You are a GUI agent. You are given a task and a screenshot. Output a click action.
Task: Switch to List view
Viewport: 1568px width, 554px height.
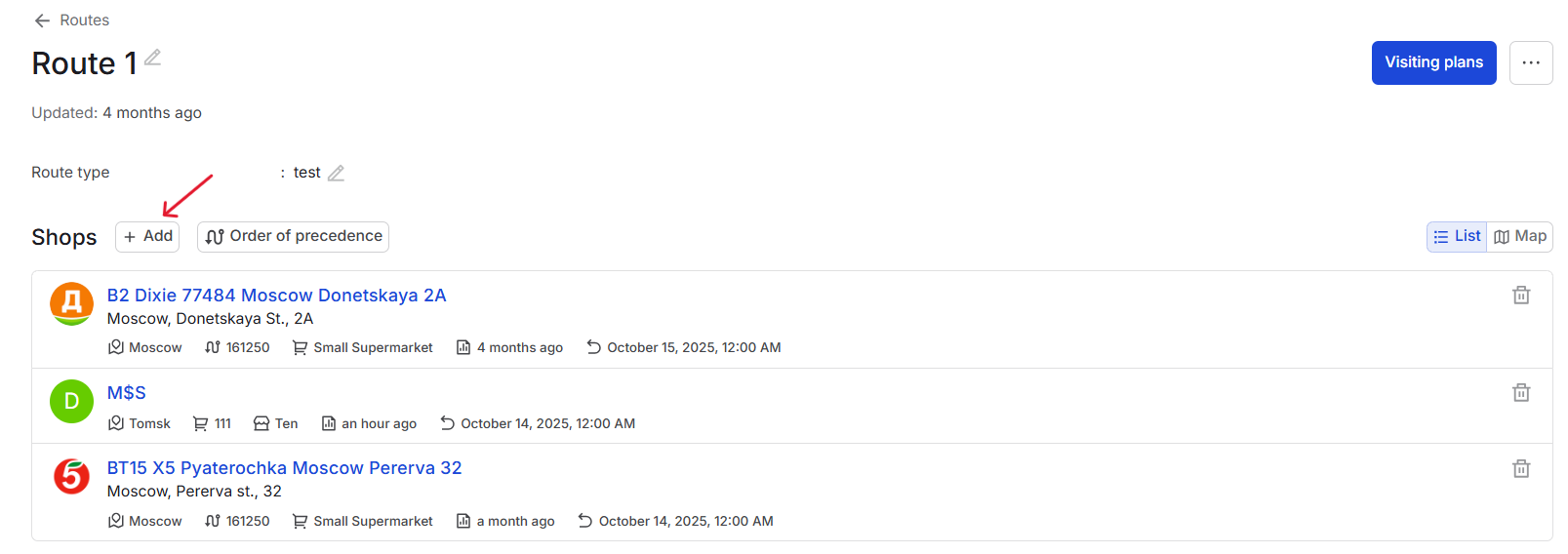point(1457,236)
